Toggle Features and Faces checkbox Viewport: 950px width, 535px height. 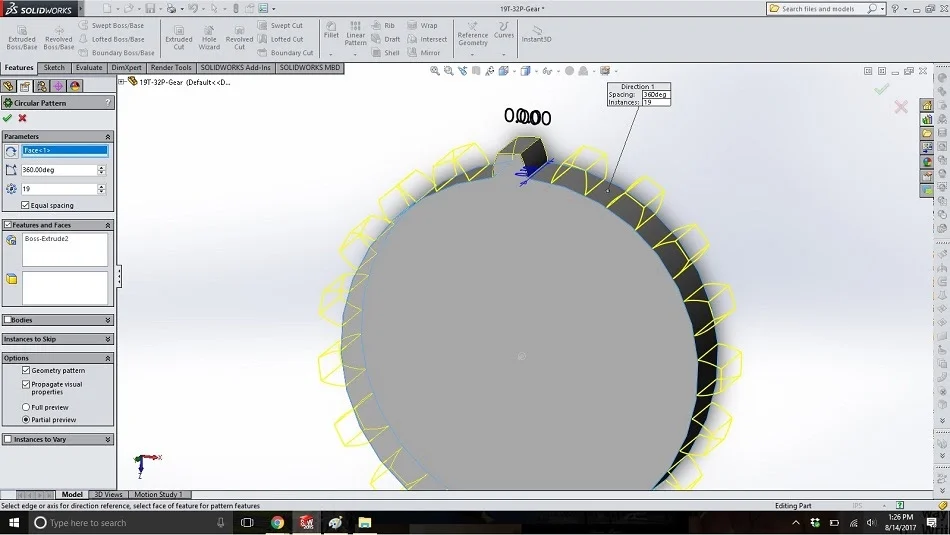tap(8, 225)
